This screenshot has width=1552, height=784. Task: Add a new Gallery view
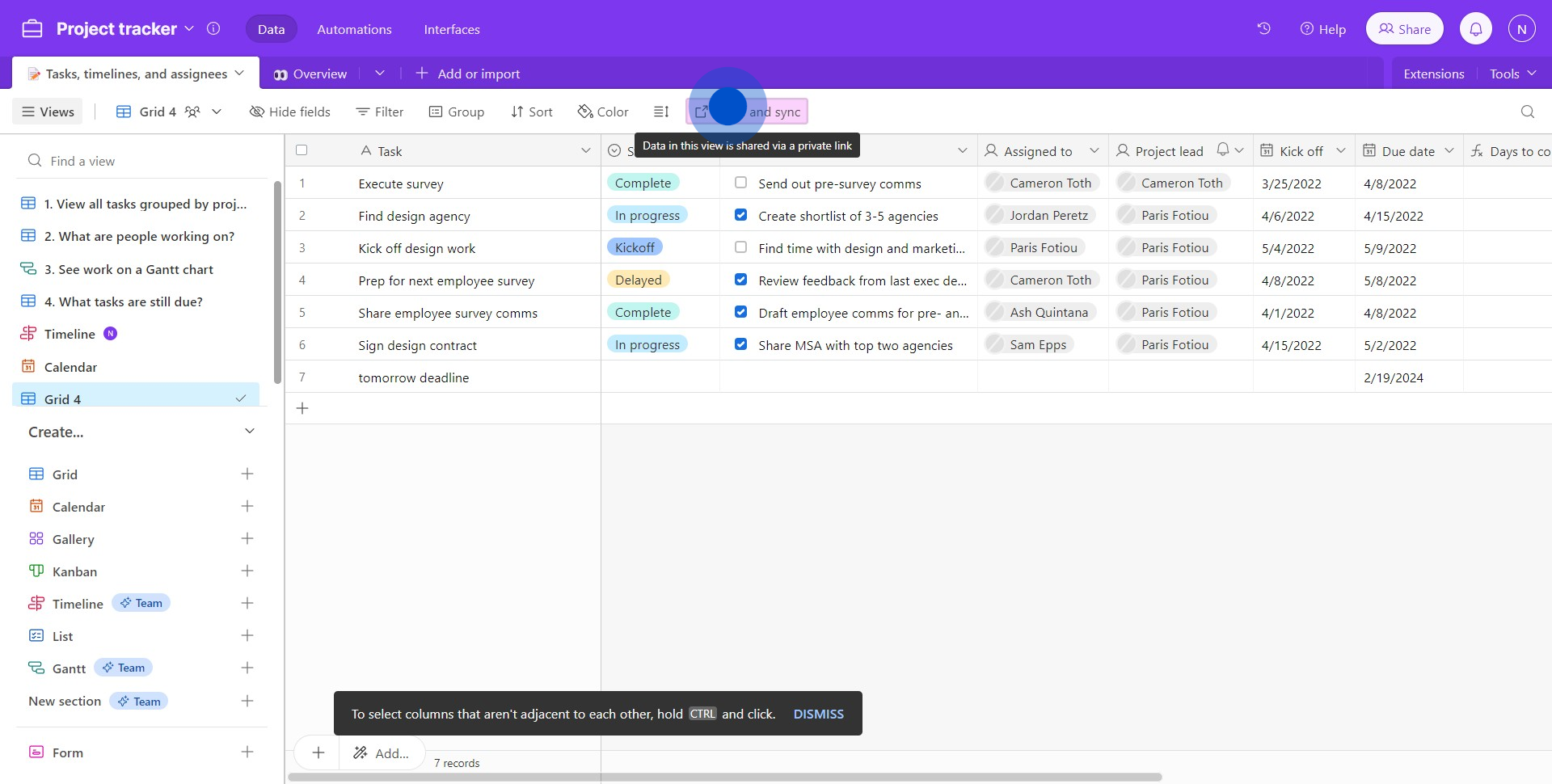[x=247, y=539]
